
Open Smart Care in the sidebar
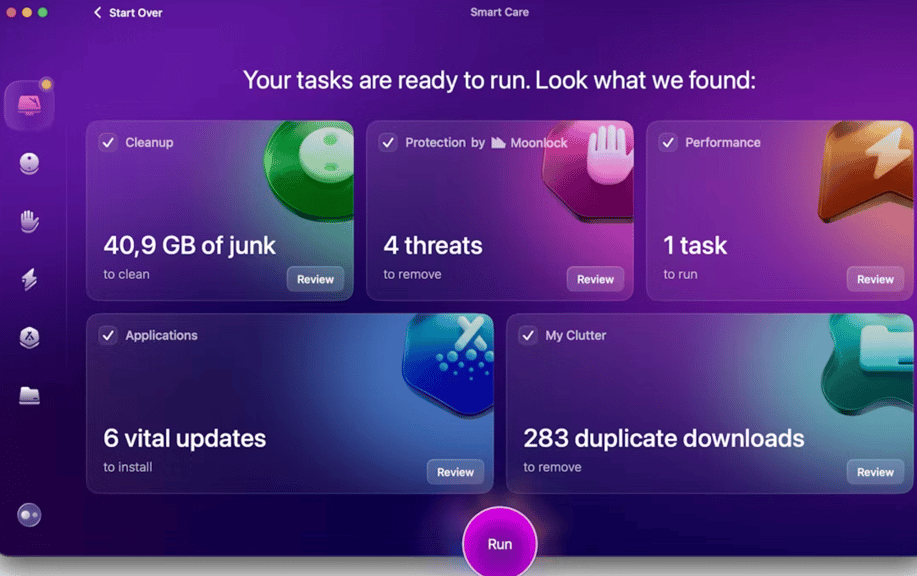(29, 105)
